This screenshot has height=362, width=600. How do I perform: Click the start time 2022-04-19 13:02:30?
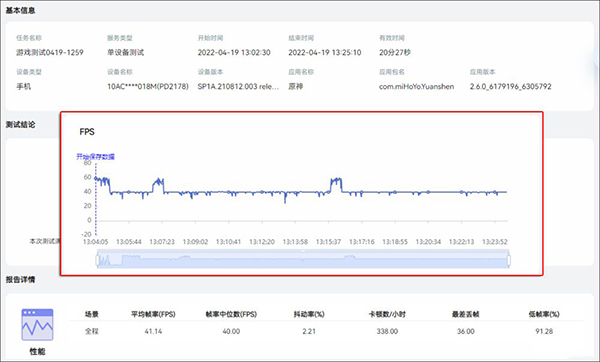pos(234,52)
